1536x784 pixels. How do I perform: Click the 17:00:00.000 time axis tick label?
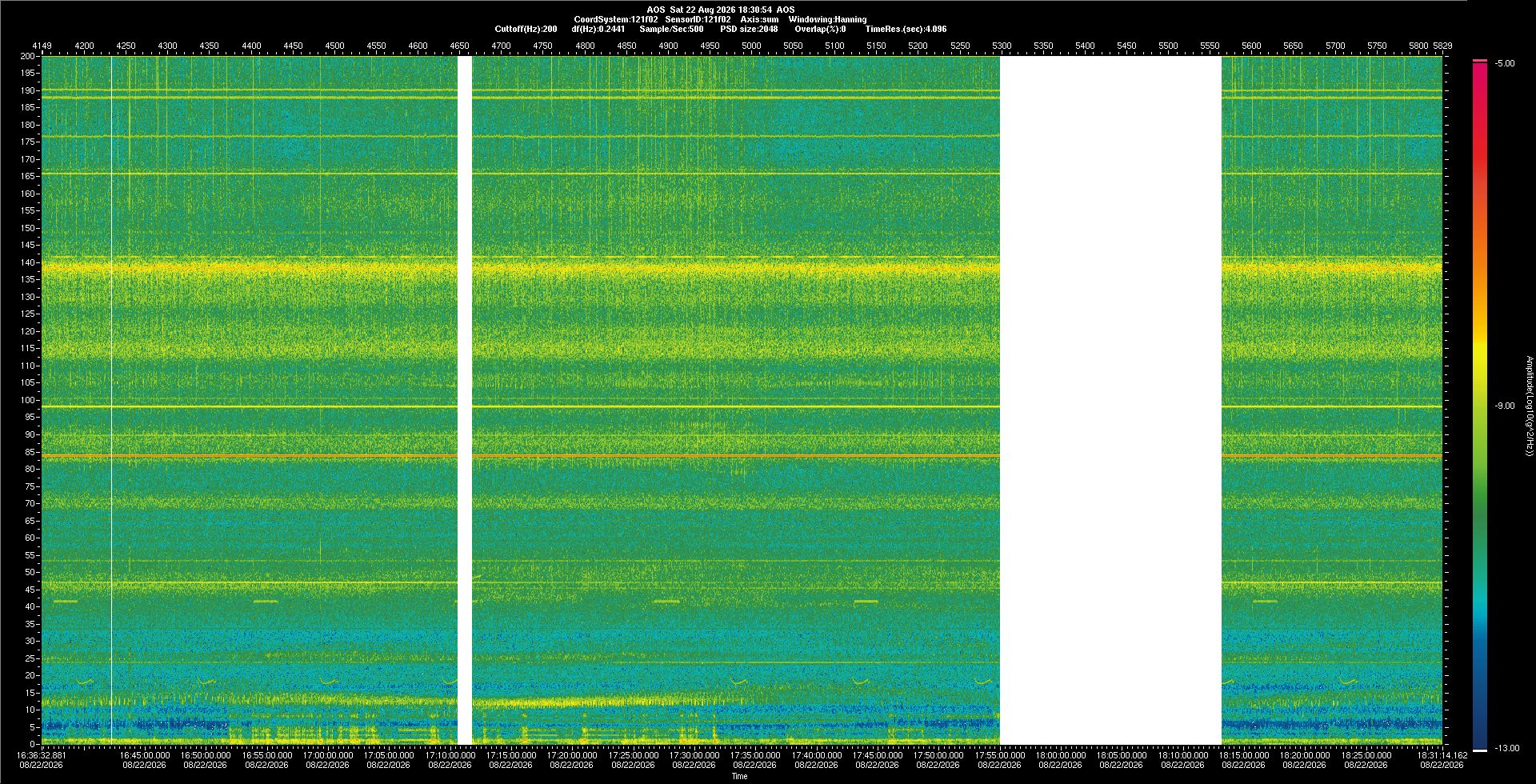pyautogui.click(x=328, y=754)
